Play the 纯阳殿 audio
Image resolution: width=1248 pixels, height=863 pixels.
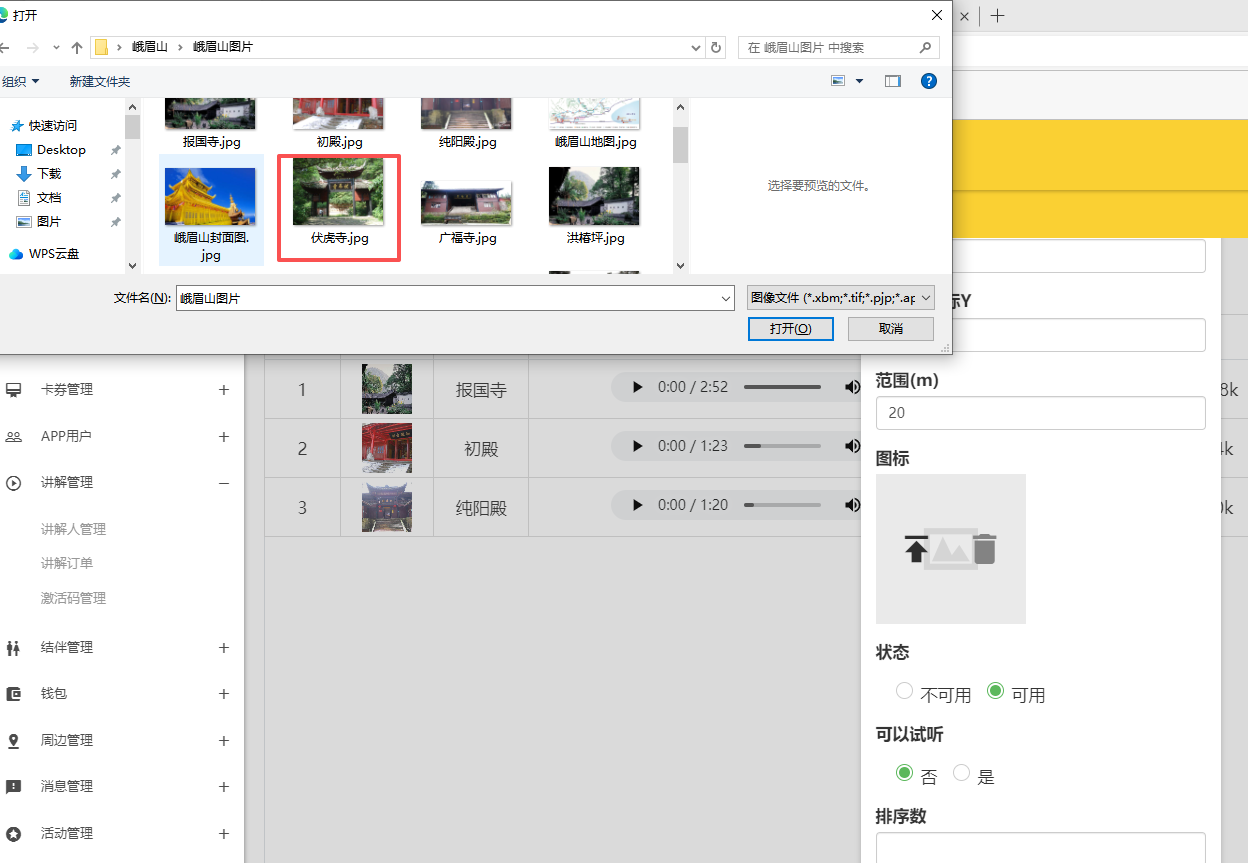pos(638,505)
